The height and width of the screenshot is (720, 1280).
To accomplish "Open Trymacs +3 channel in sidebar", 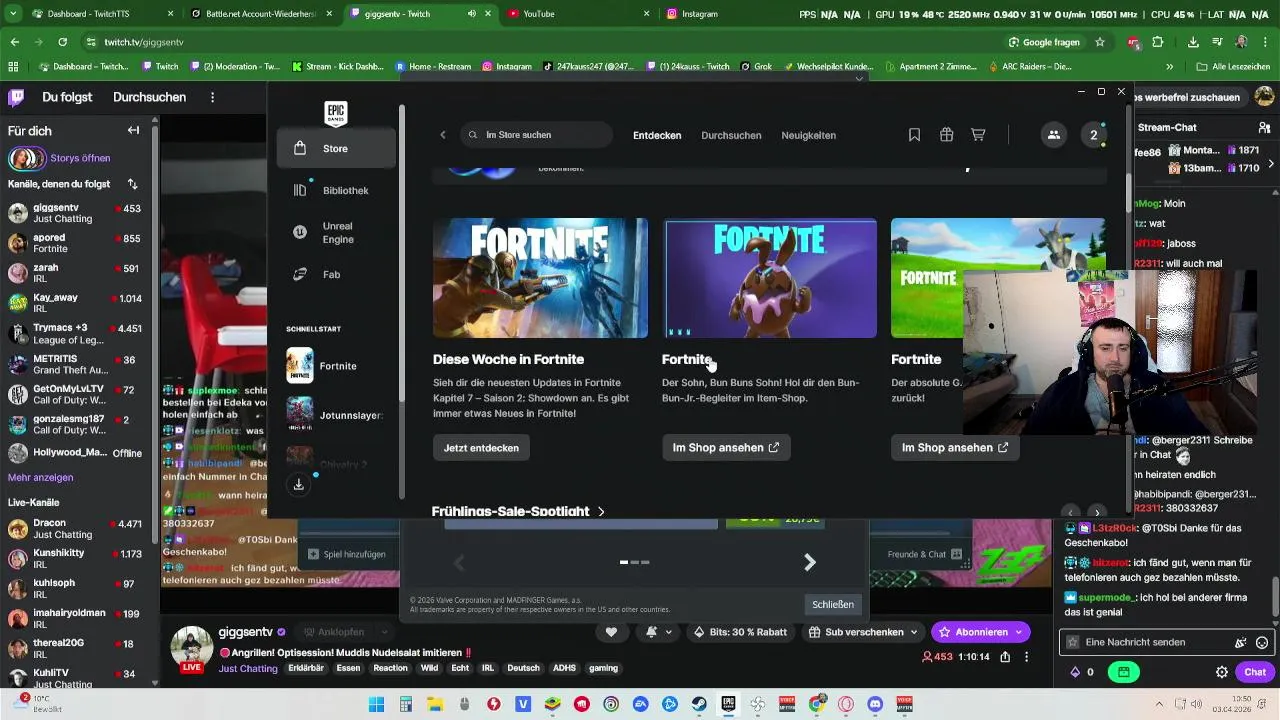I will (x=78, y=334).
